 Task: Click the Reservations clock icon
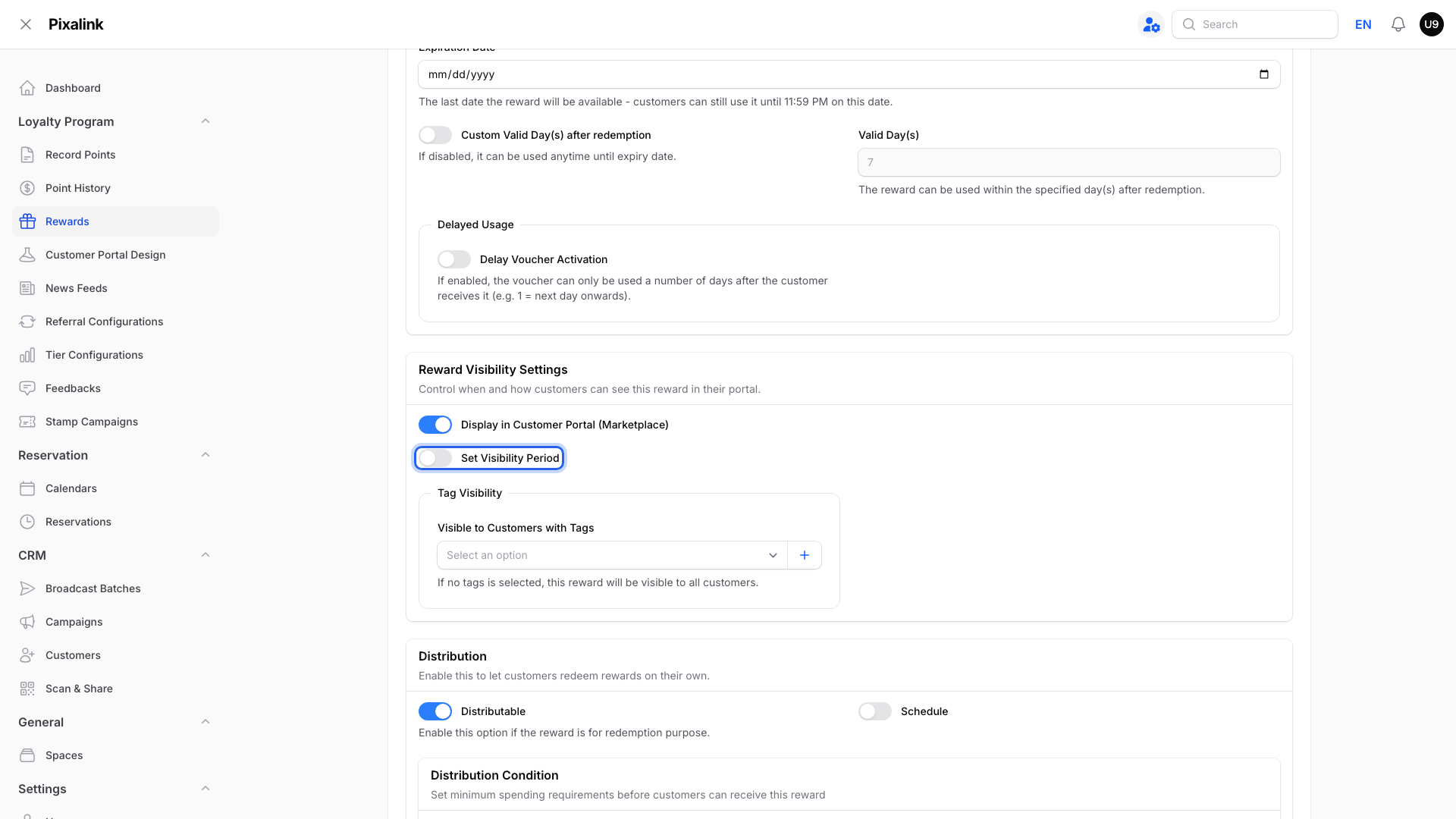pyautogui.click(x=27, y=522)
